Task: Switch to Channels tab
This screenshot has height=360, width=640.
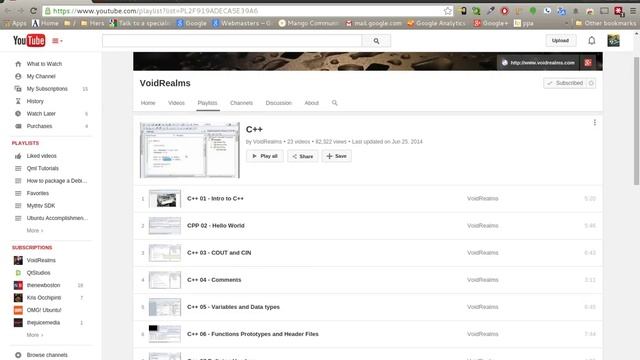Action: point(241,103)
